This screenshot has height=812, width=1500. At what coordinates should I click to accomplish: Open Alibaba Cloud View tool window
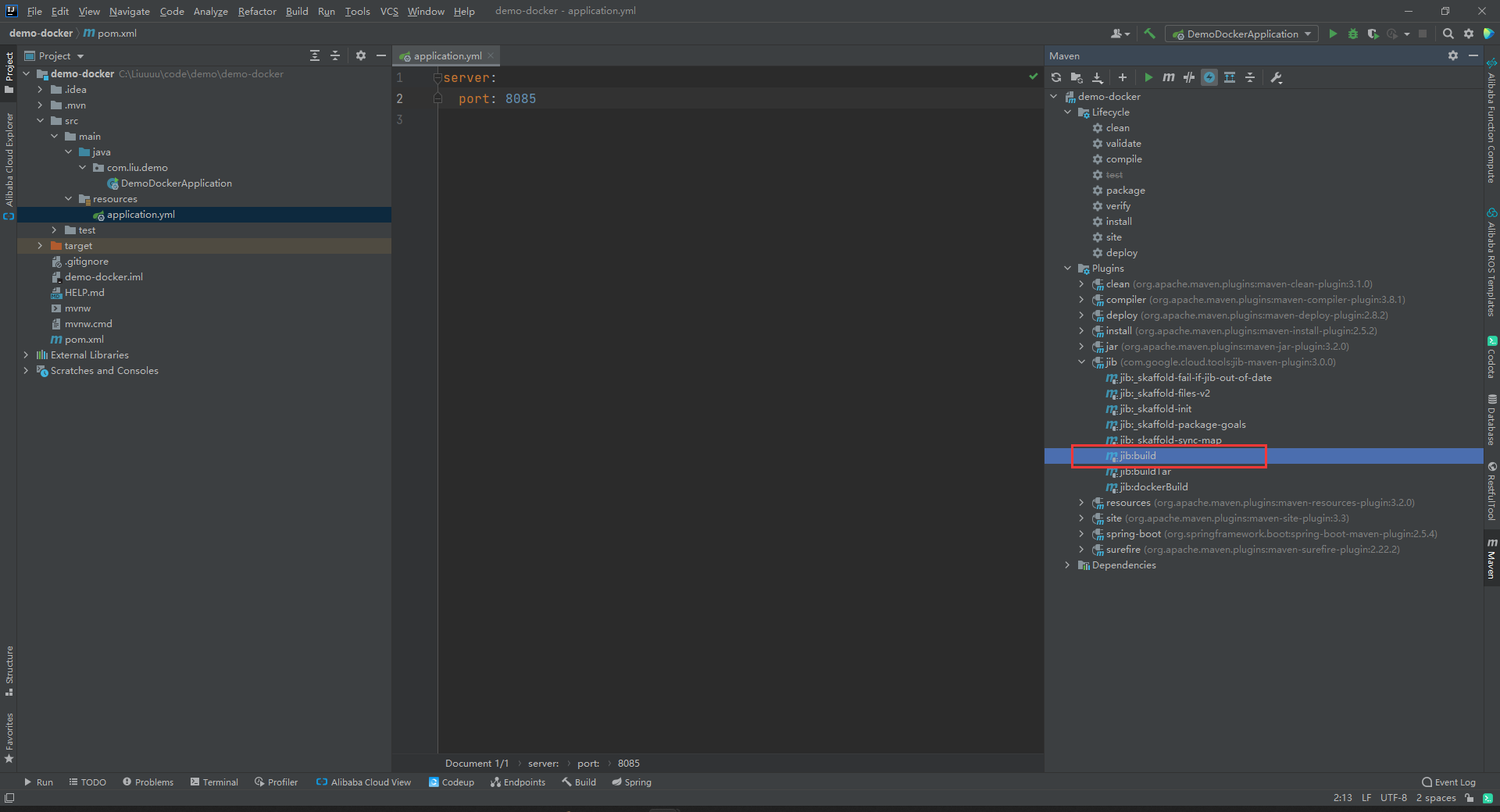pos(363,782)
